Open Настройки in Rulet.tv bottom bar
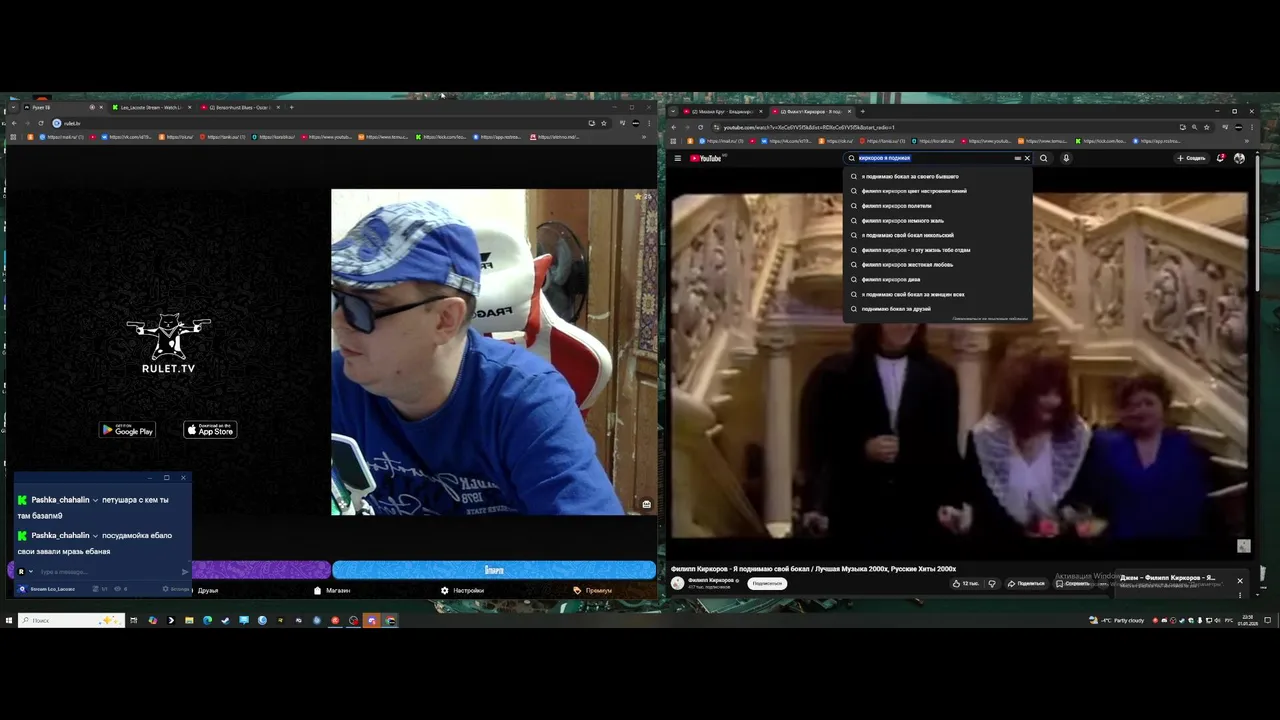The image size is (1280, 720). [x=462, y=590]
